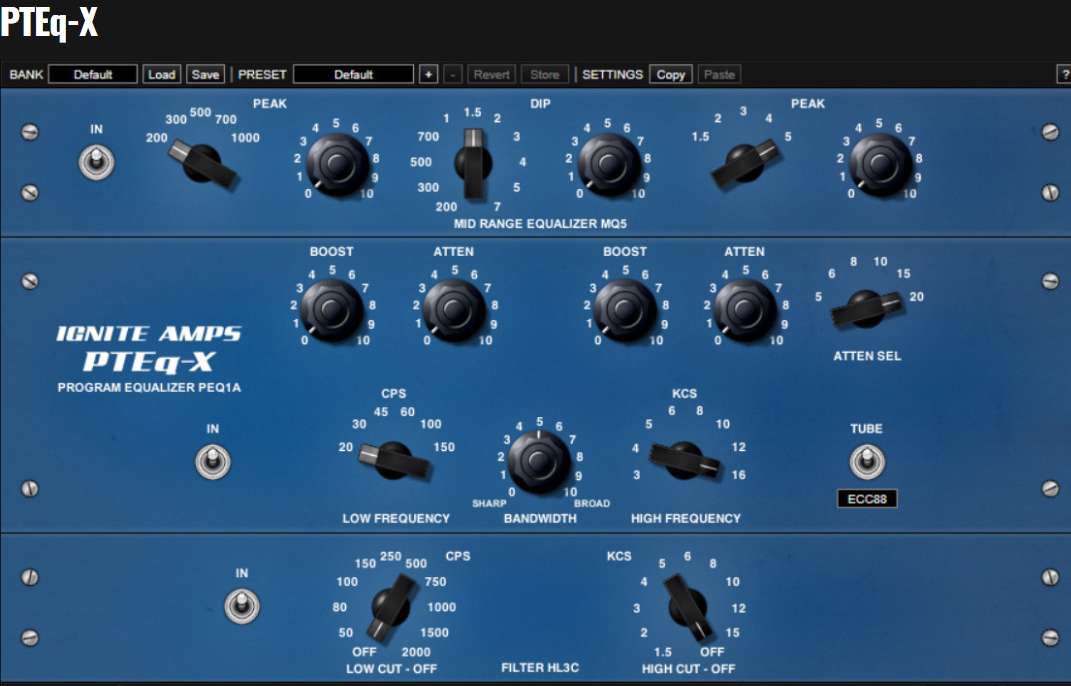Click the minus preset button
The height and width of the screenshot is (686, 1071).
pos(452,74)
